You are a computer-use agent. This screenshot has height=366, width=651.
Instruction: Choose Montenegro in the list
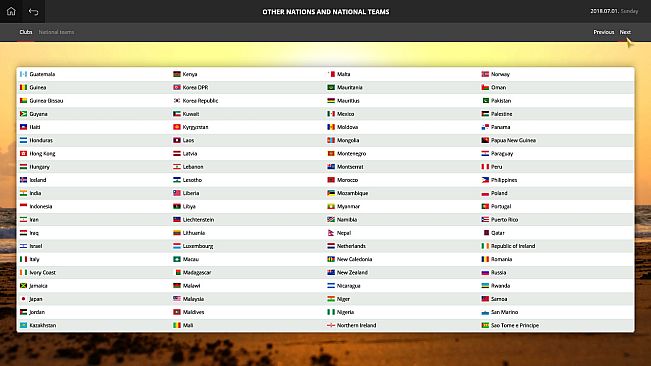pyautogui.click(x=352, y=154)
